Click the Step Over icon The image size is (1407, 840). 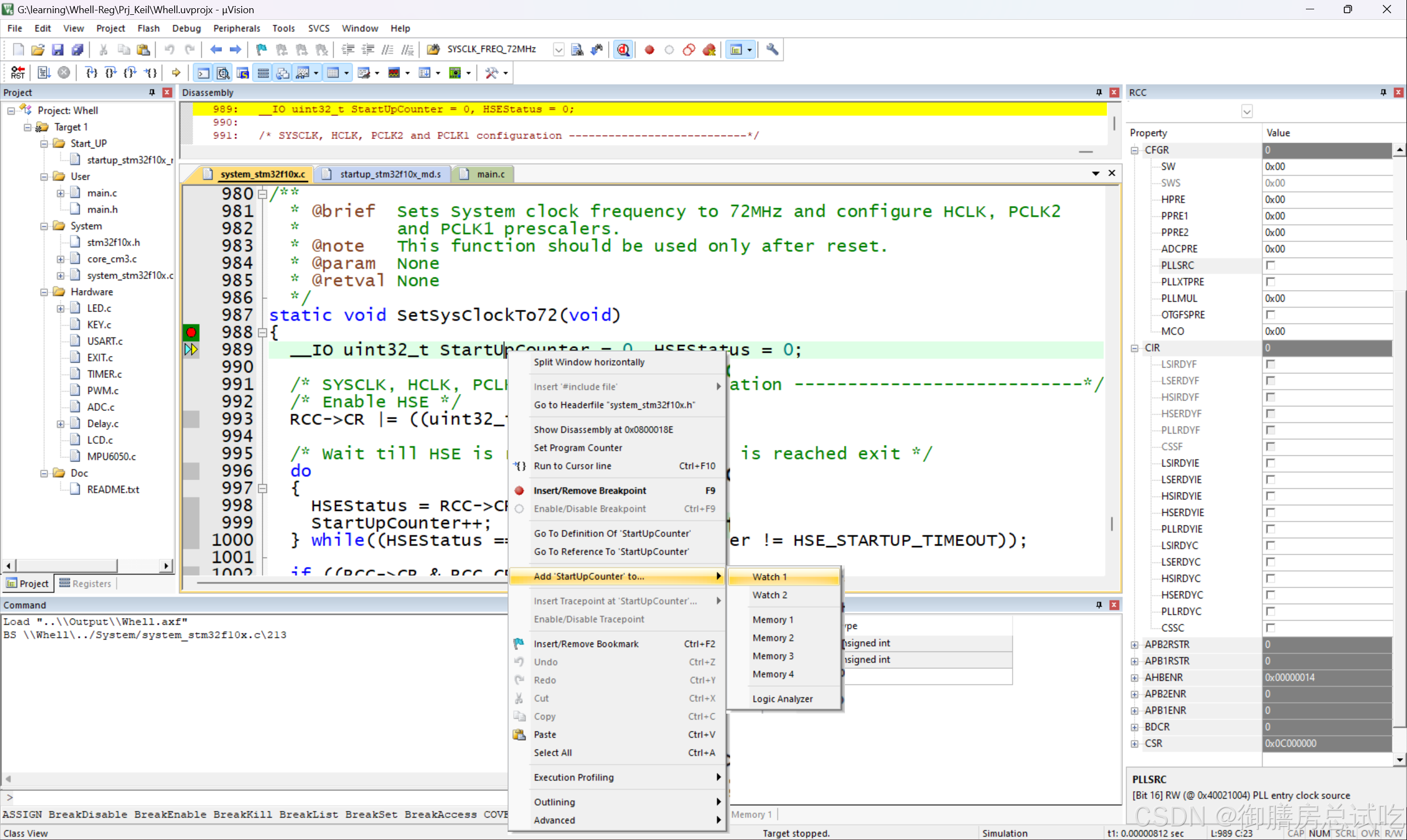click(x=111, y=73)
